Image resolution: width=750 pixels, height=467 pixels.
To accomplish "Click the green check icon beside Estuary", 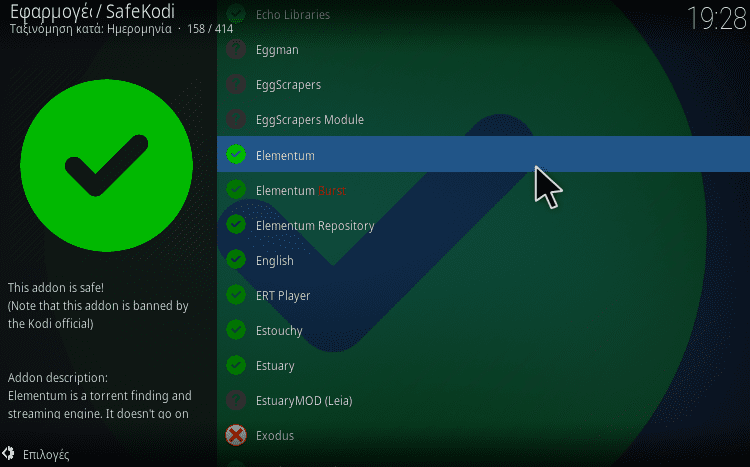I will [x=236, y=365].
